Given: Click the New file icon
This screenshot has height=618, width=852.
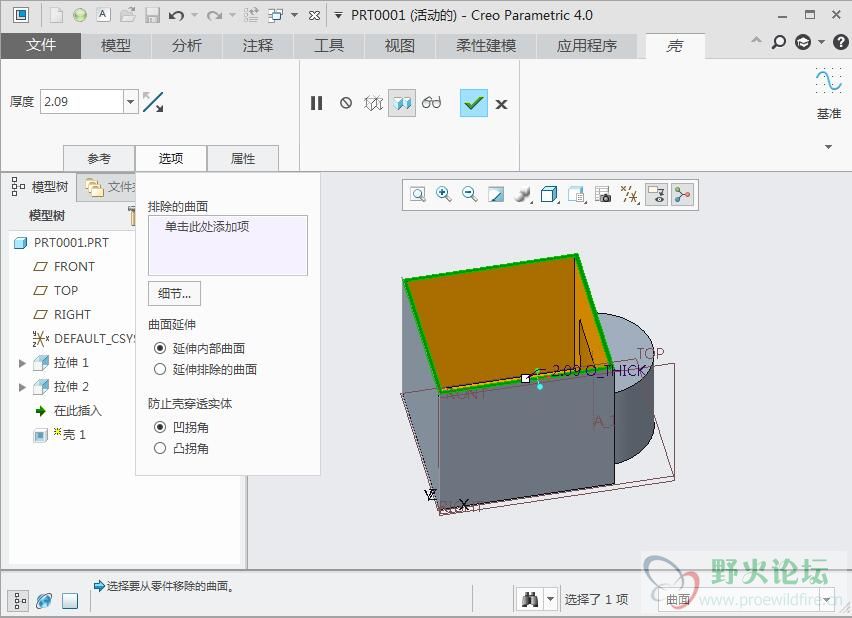Looking at the screenshot, I should pyautogui.click(x=57, y=15).
